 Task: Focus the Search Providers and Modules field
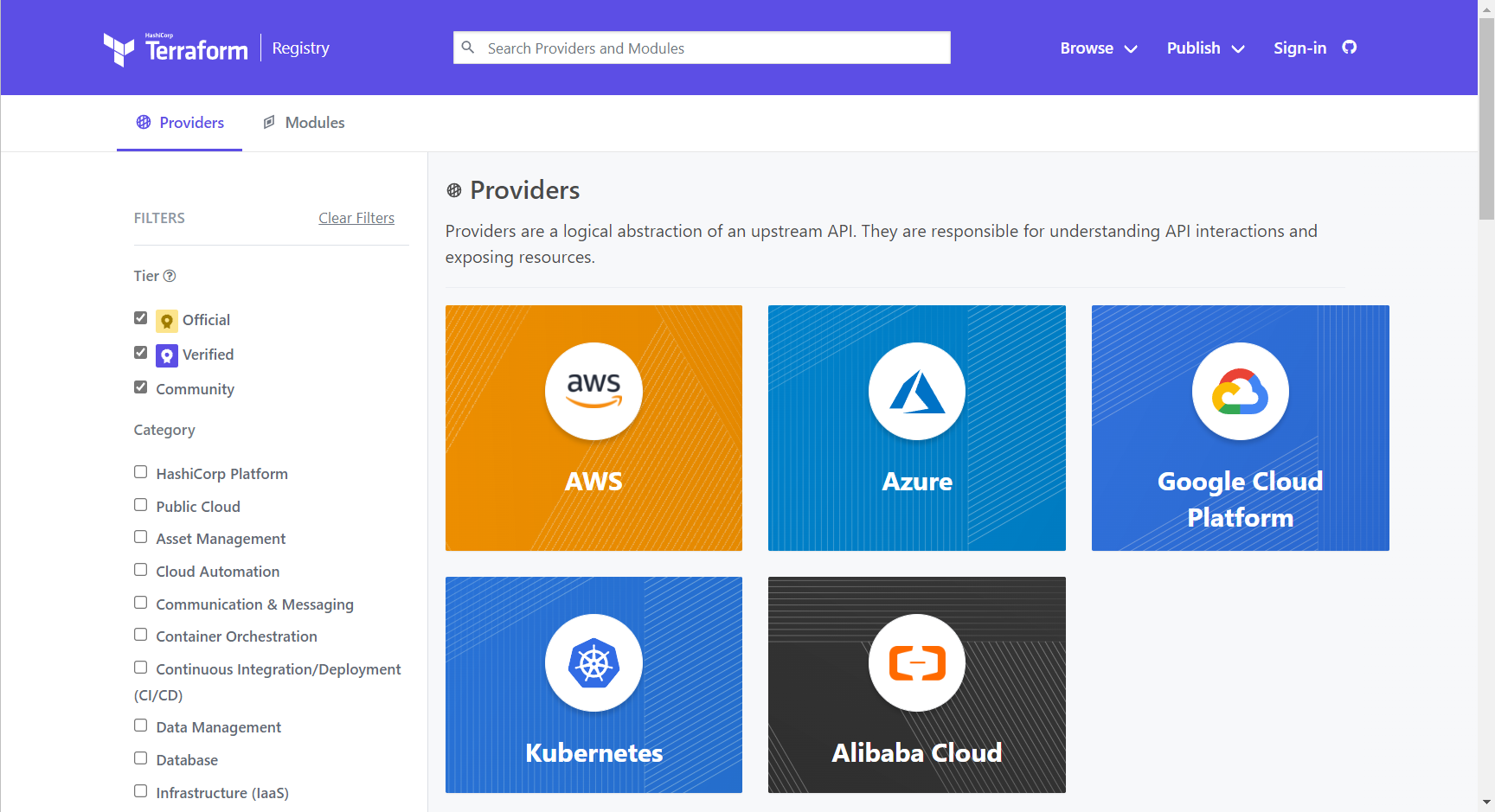702,48
